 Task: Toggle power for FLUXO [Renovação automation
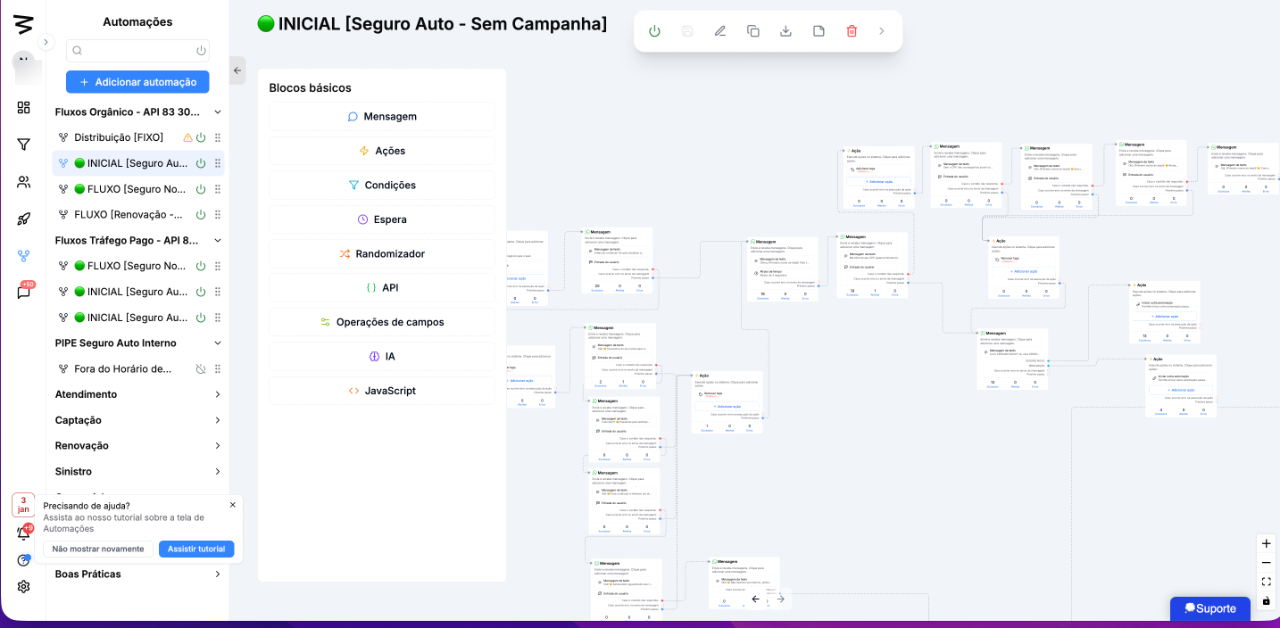pyautogui.click(x=201, y=214)
